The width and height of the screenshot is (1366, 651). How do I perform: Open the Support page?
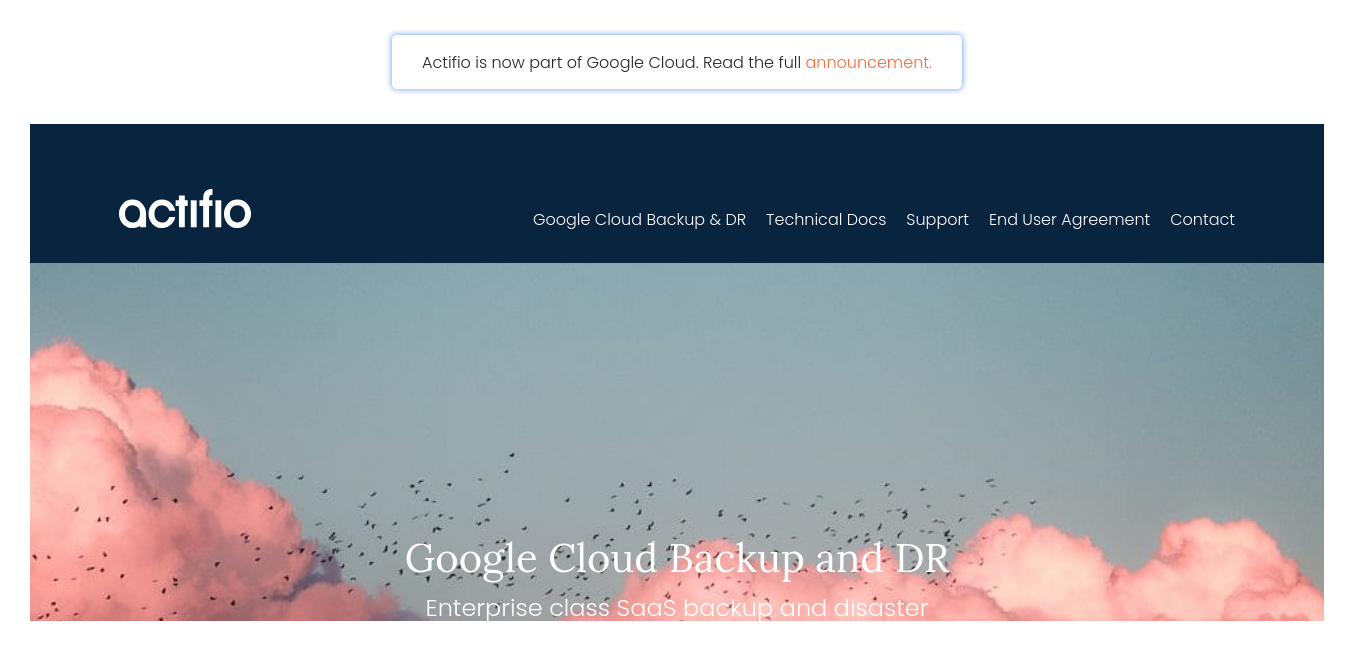(x=937, y=220)
